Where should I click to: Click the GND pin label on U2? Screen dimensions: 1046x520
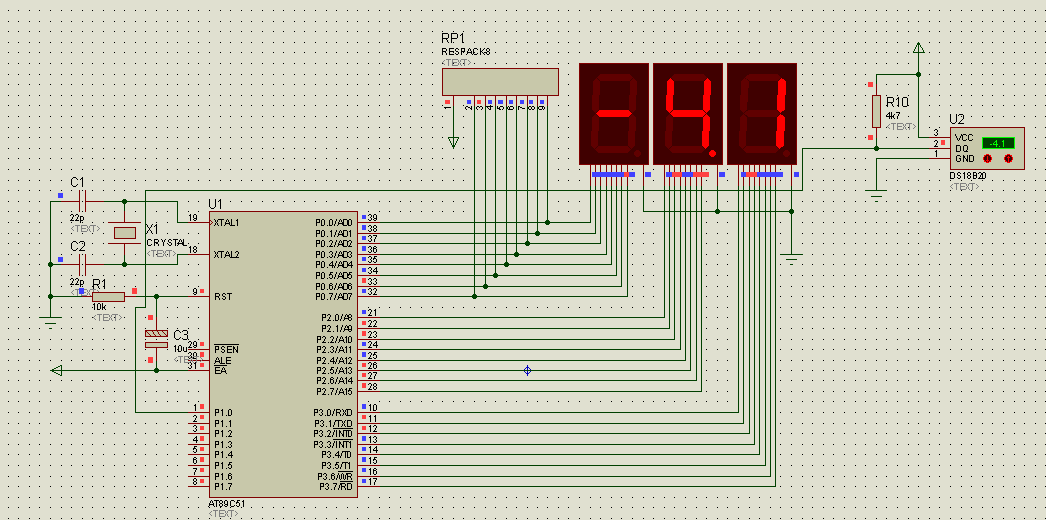point(965,159)
